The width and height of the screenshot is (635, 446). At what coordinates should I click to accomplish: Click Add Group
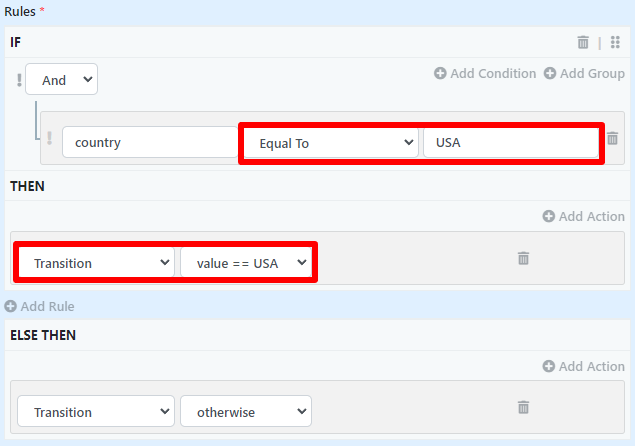pos(584,73)
